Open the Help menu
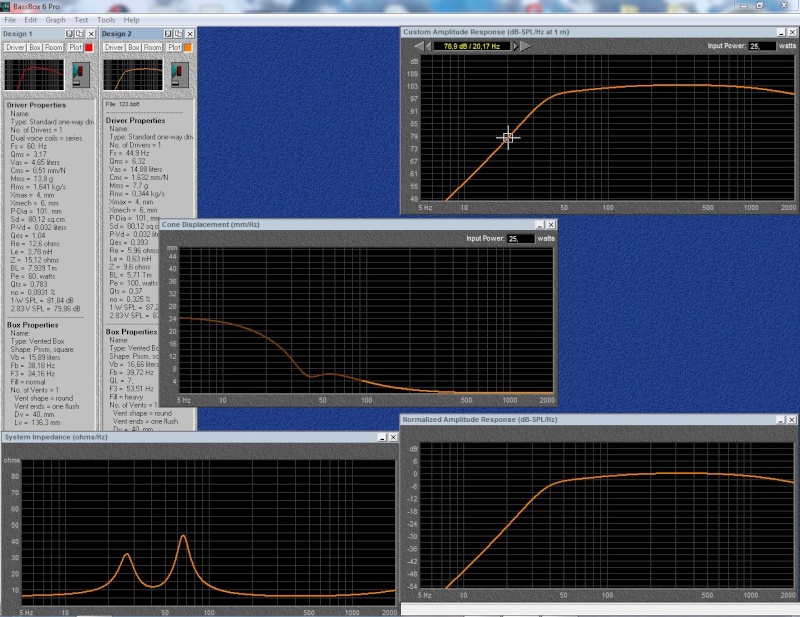 tap(131, 20)
